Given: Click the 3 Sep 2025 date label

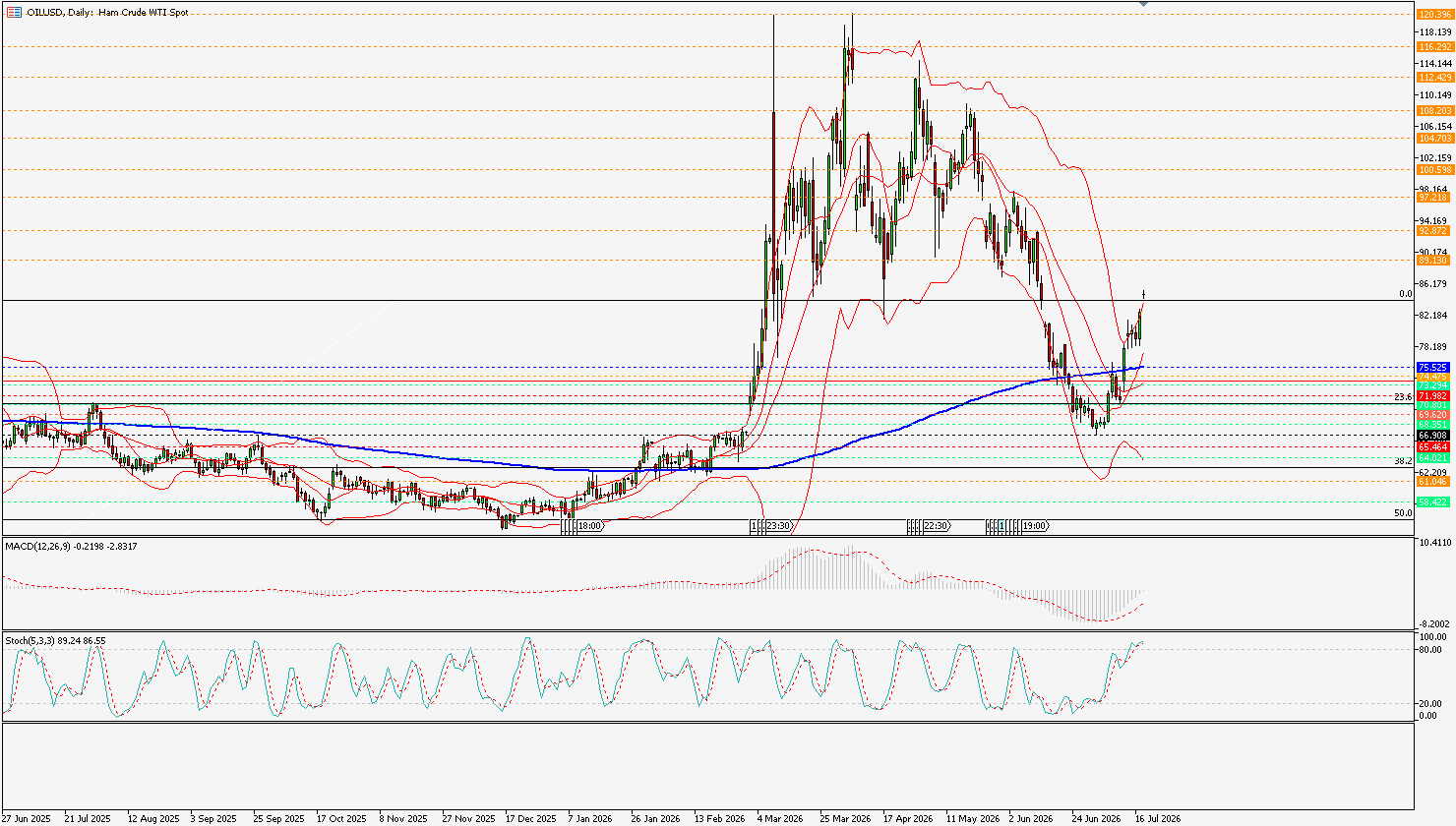Looking at the screenshot, I should pos(213,818).
